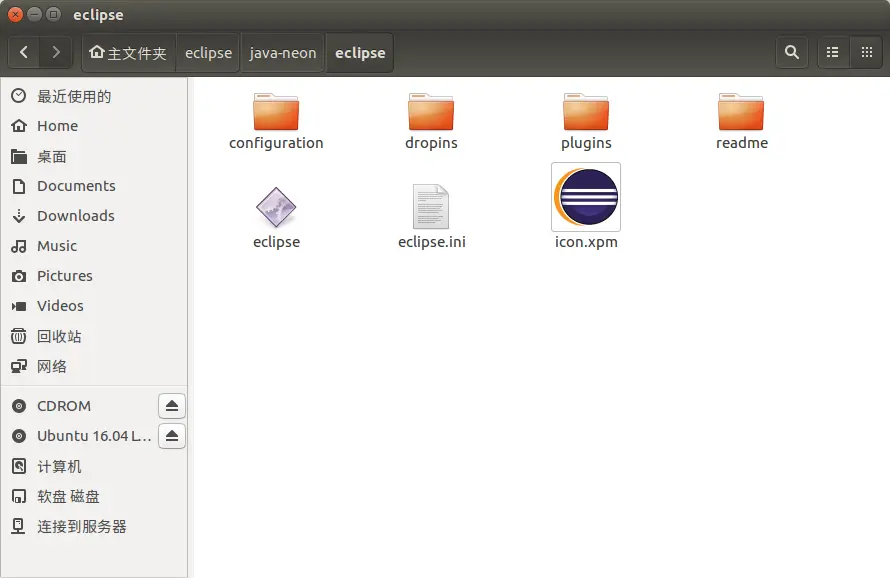Viewport: 890px width, 578px height.
Task: Click the search magnifier icon
Action: 792,53
